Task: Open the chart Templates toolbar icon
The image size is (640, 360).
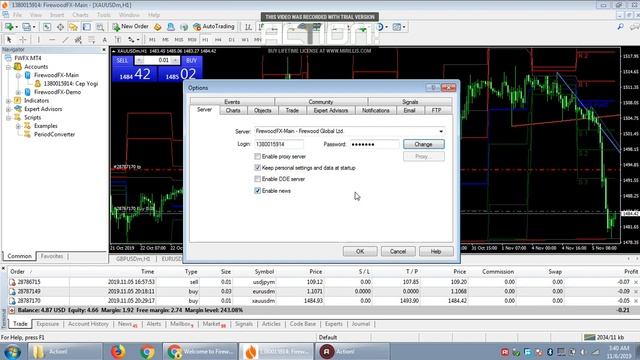Action: 398,27
